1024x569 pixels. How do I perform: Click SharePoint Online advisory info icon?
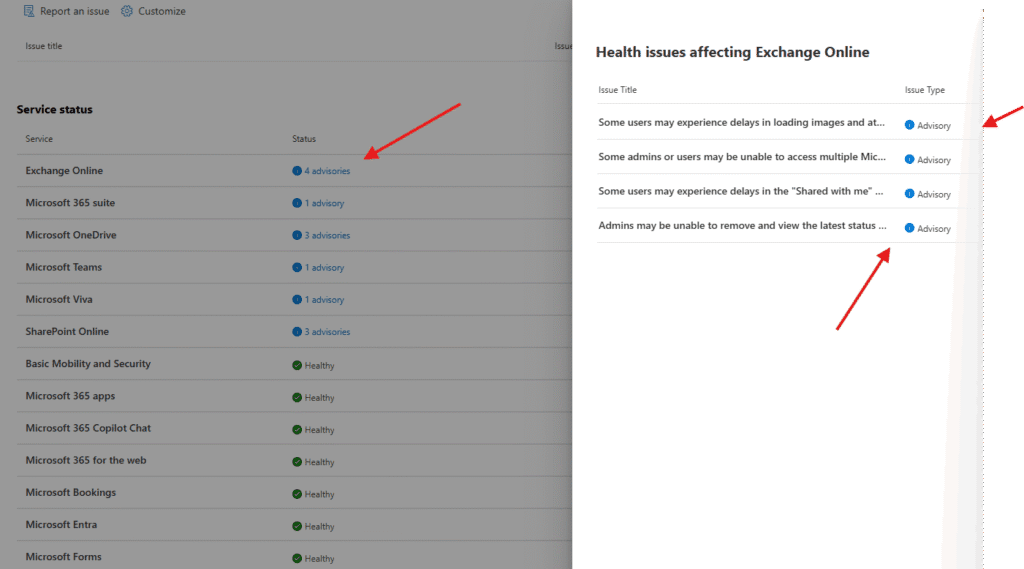pos(297,331)
